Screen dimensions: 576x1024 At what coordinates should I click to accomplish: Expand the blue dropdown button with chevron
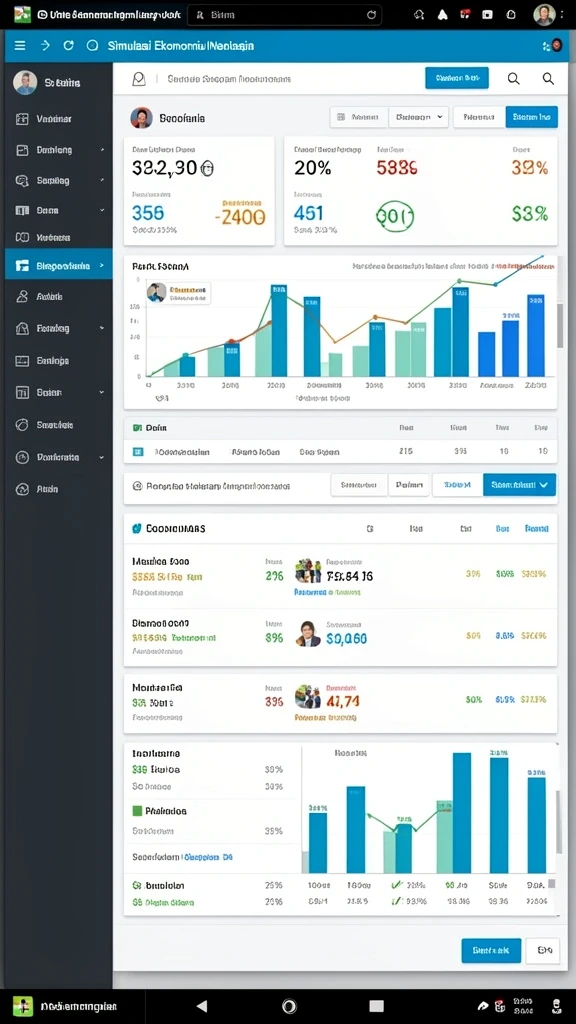pyautogui.click(x=520, y=485)
